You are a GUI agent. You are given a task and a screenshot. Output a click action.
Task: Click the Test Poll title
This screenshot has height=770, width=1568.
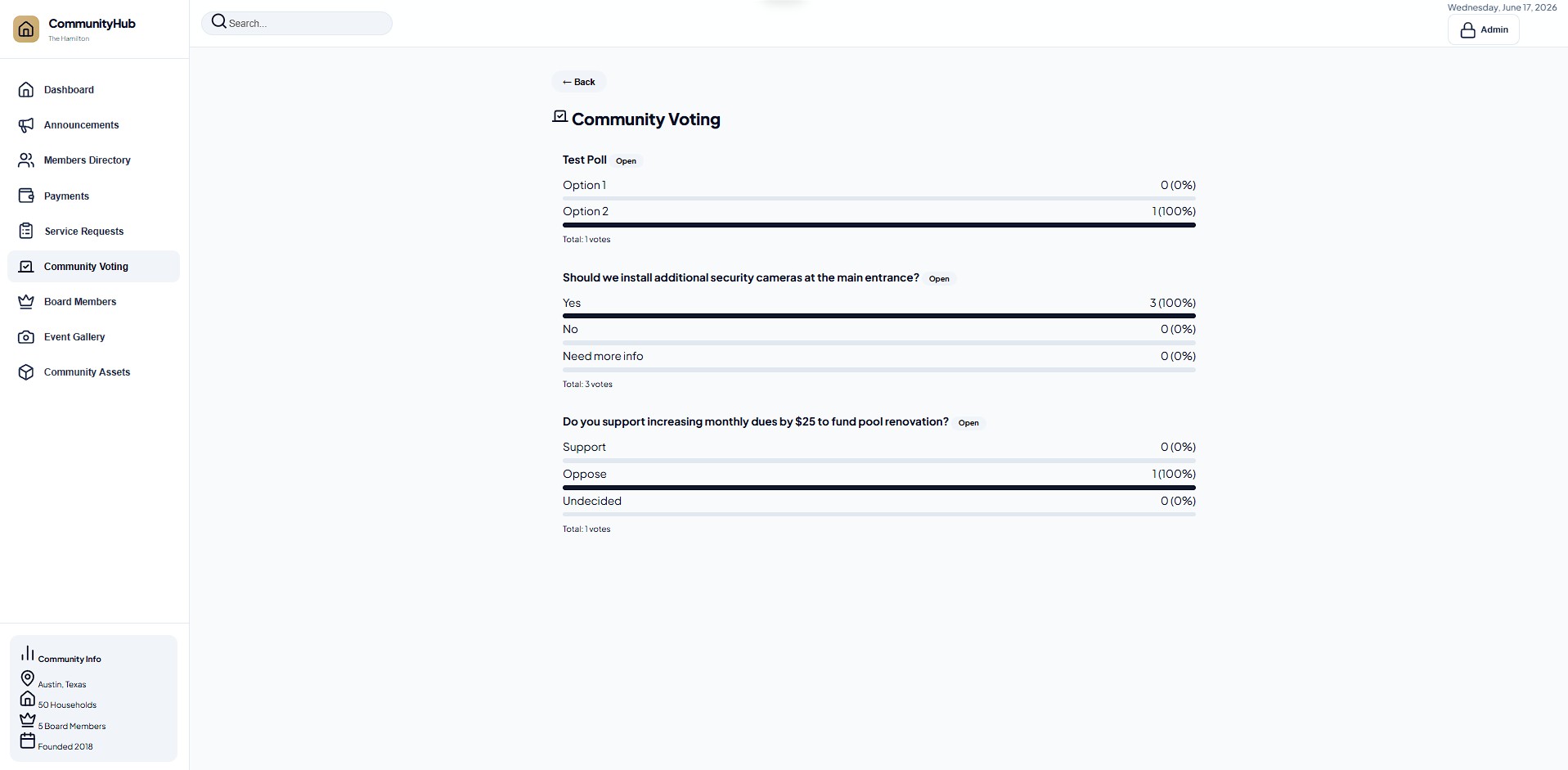coord(585,160)
